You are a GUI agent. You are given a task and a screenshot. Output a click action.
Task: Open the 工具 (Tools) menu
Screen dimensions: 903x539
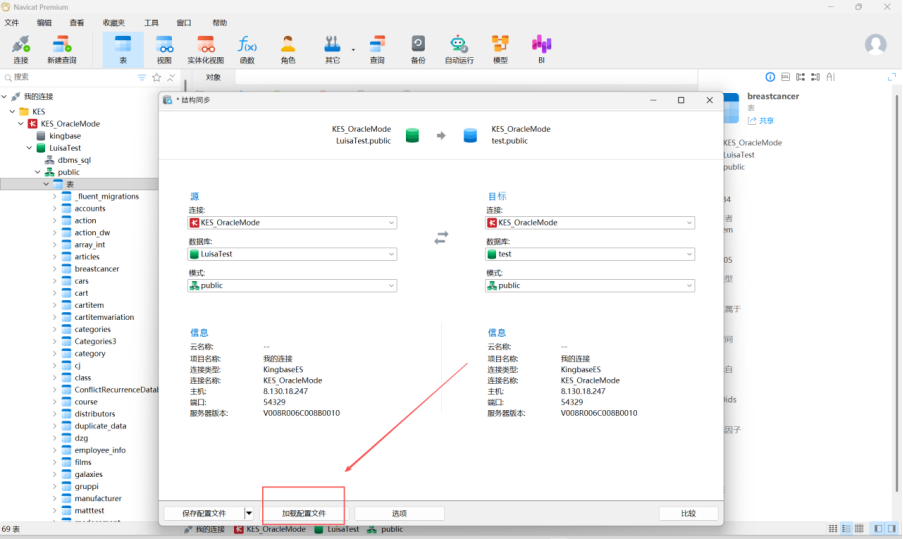(151, 22)
